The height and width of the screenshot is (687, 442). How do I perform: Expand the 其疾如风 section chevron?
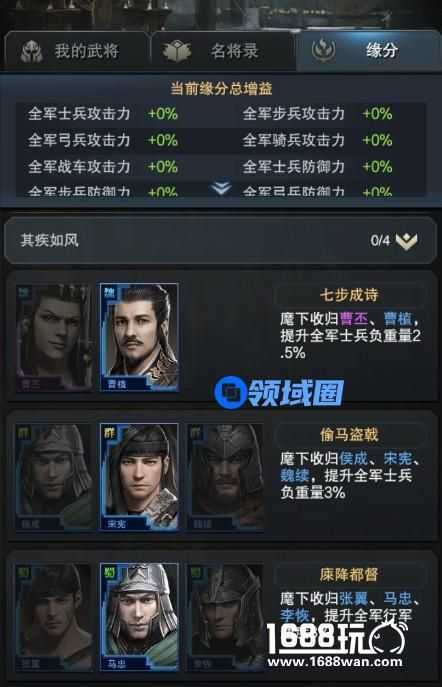407,241
